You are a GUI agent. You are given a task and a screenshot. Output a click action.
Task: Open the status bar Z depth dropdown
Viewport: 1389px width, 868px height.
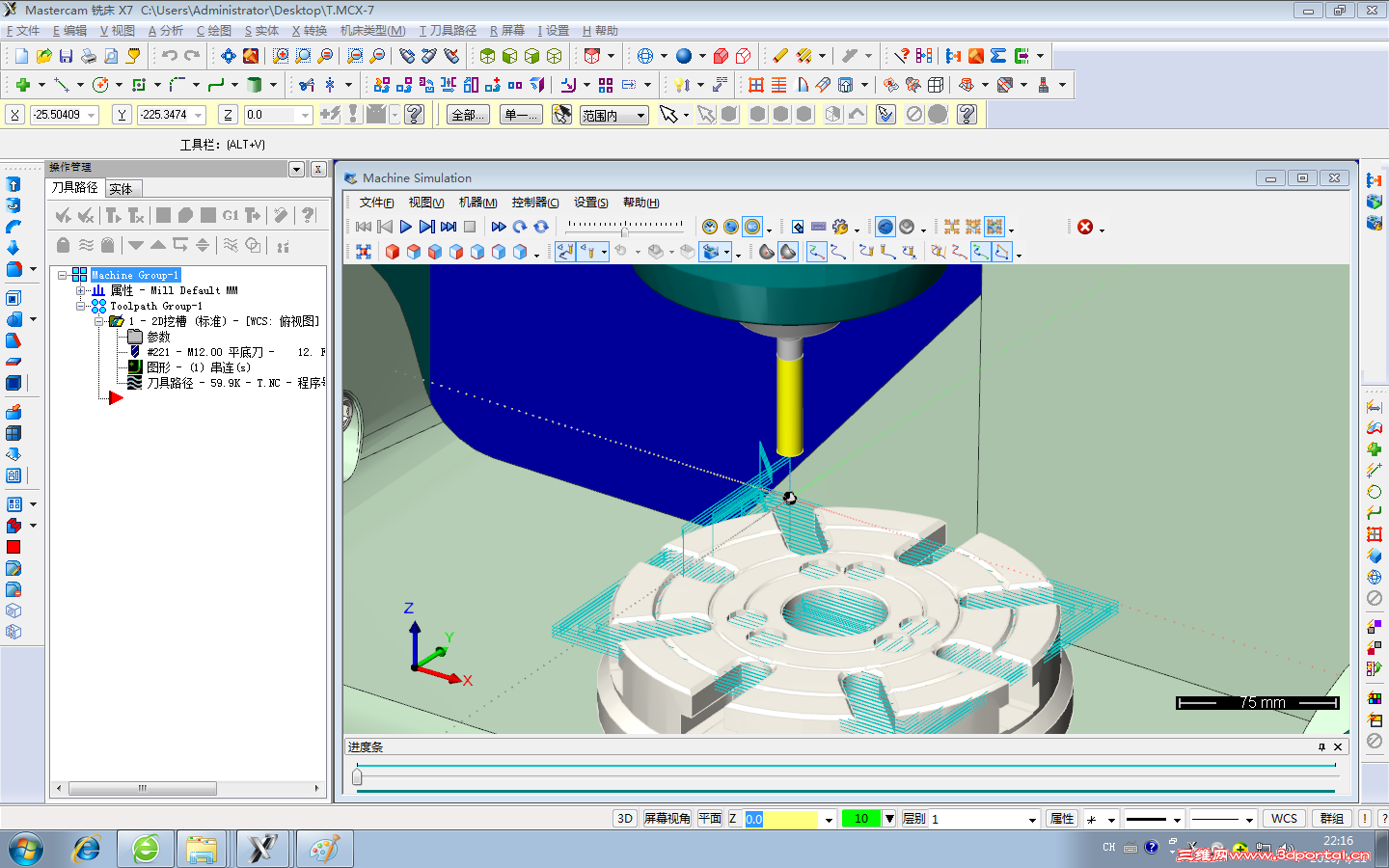(x=829, y=819)
